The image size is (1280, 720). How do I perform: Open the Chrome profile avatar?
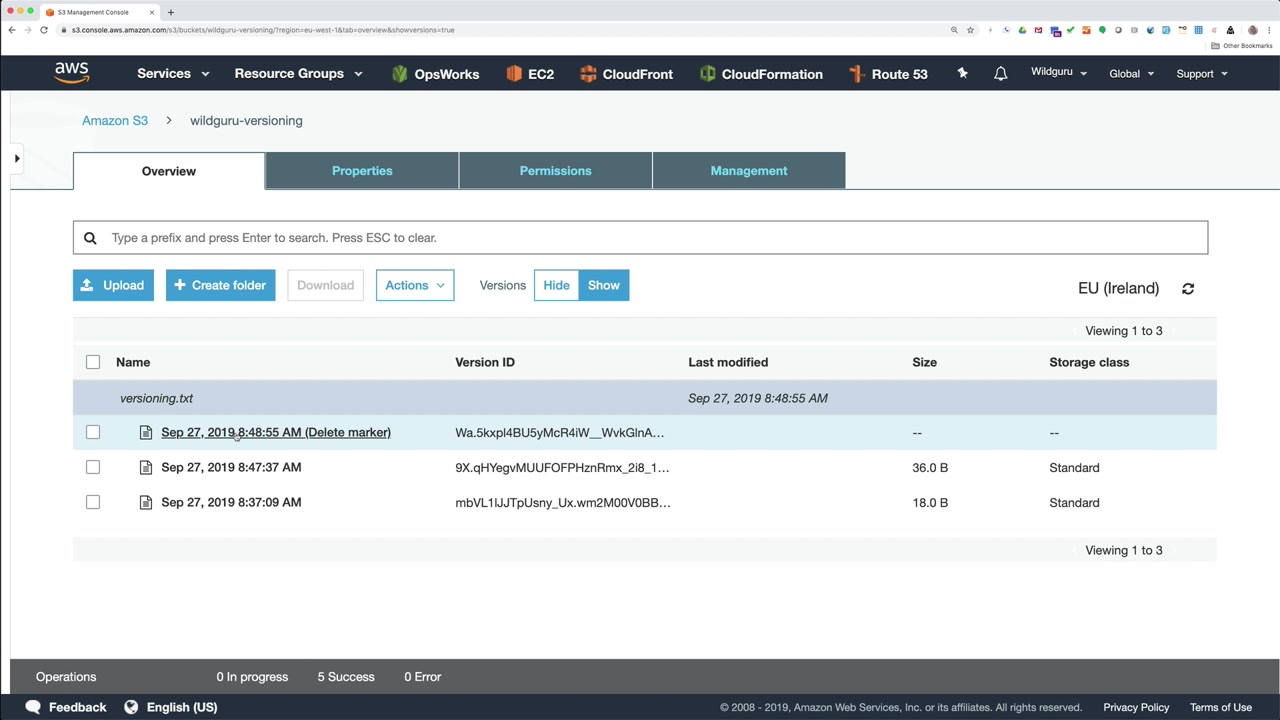point(1253,30)
